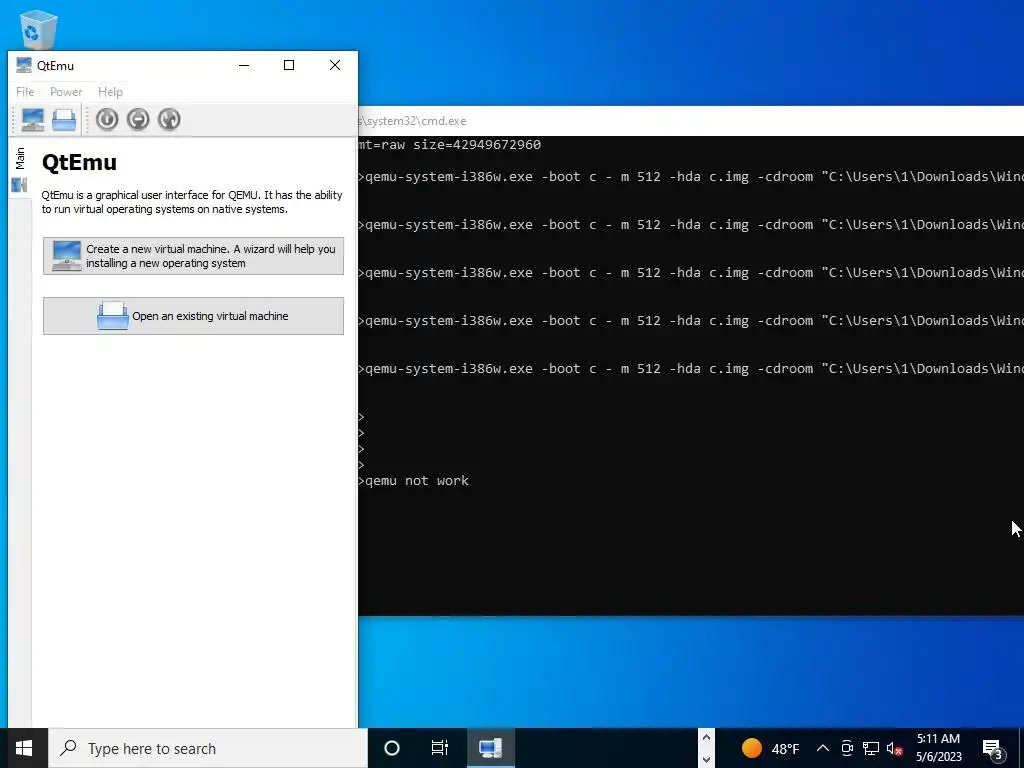Click the taskbar up scroll arrow
The width and height of the screenshot is (1024, 768).
tap(706, 738)
